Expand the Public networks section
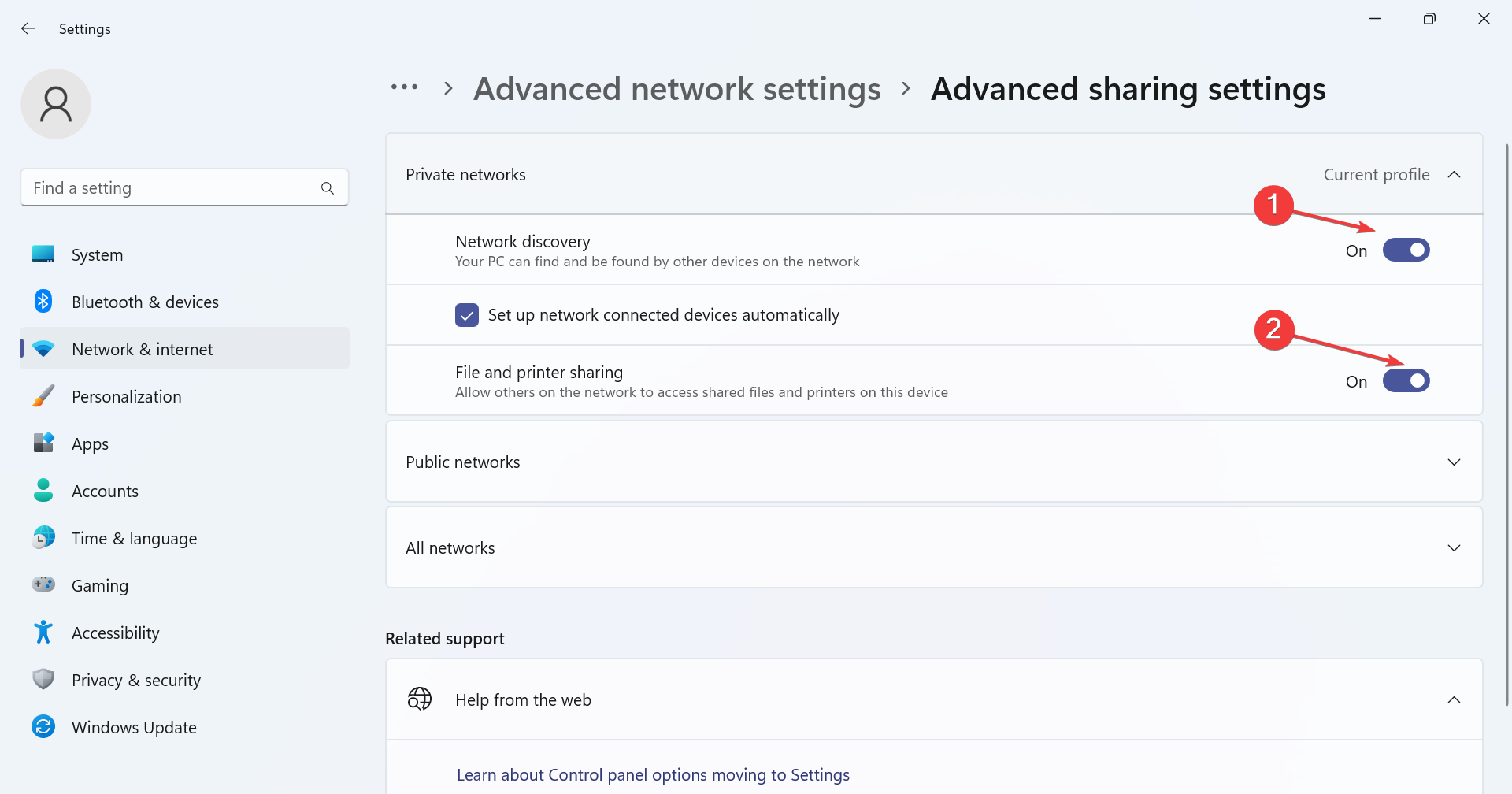The width and height of the screenshot is (1512, 794). (1454, 462)
